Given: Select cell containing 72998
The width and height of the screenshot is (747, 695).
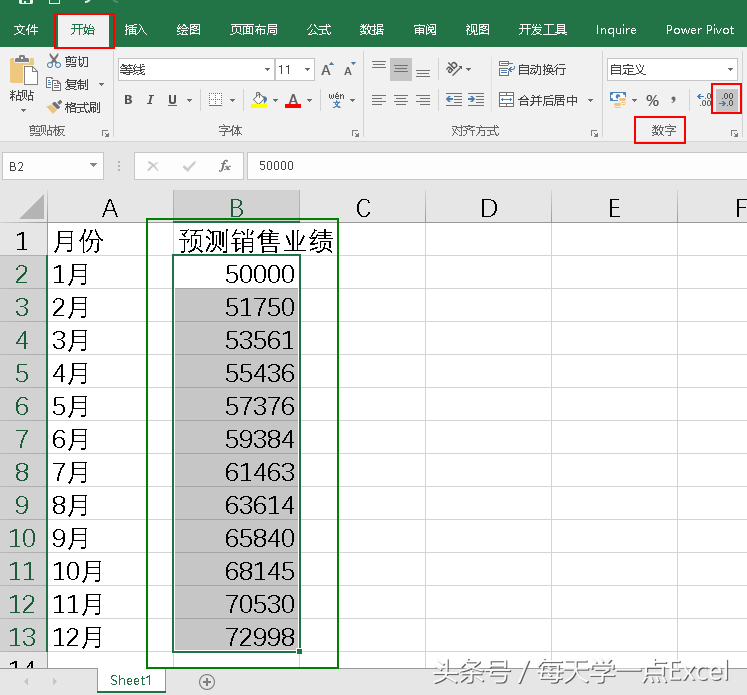Looking at the screenshot, I should (x=236, y=636).
